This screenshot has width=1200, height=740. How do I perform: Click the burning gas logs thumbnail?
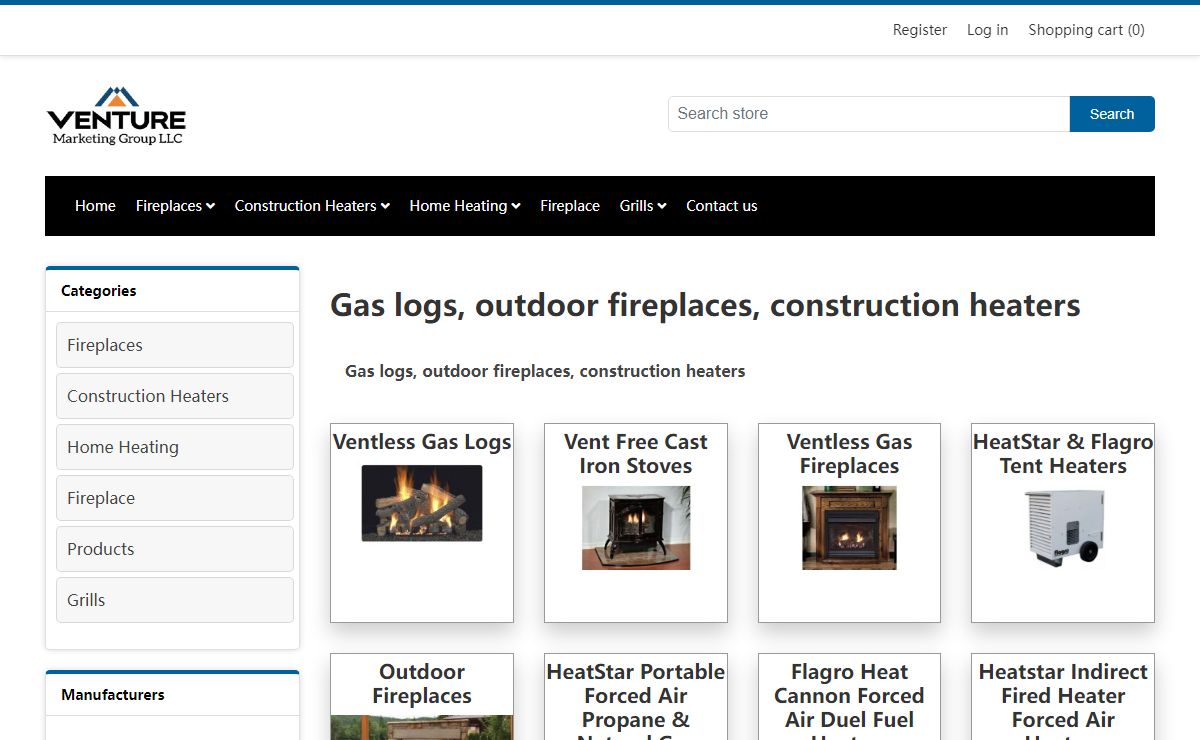tap(422, 503)
